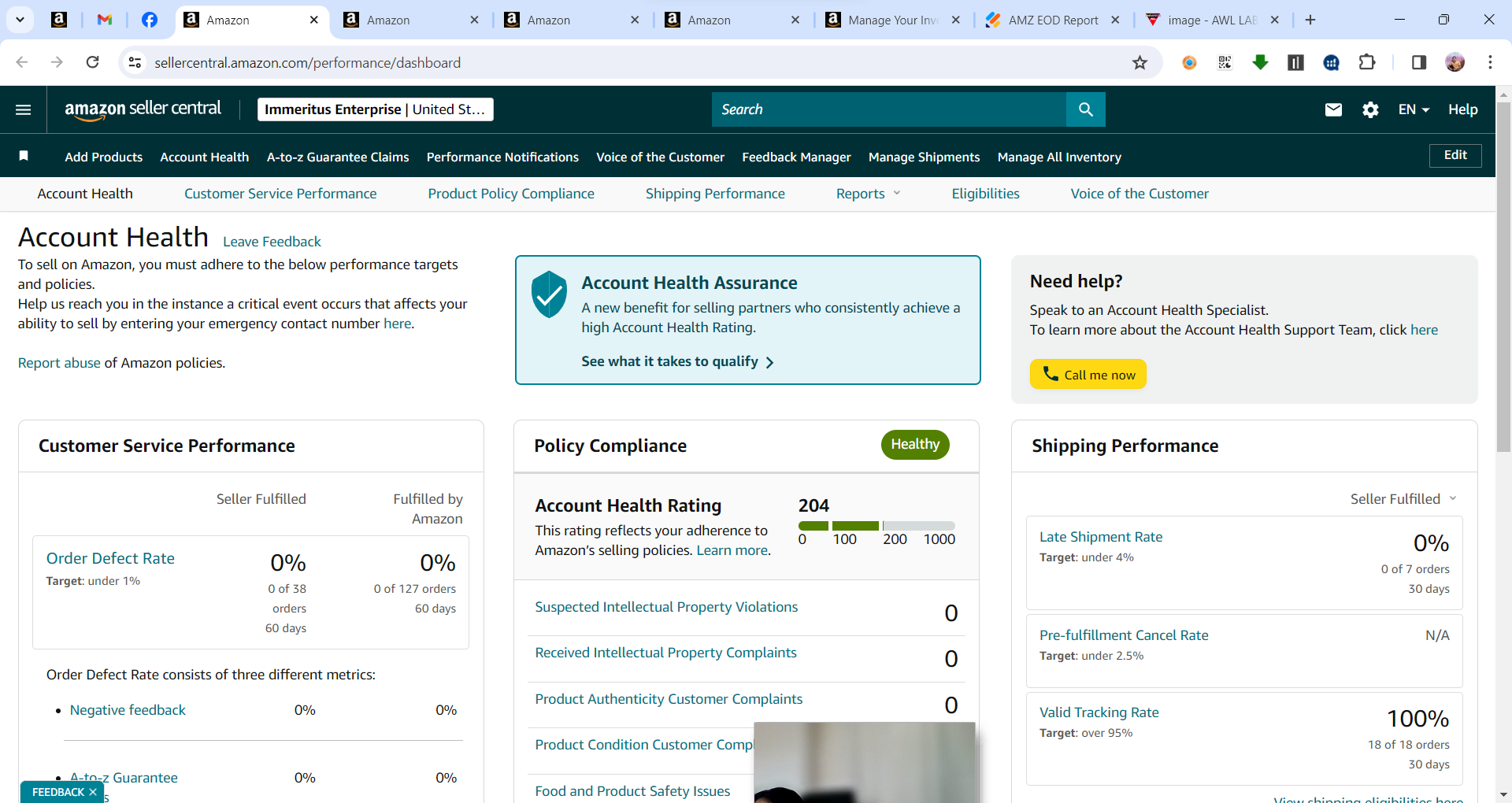
Task: Click the Account Health Rating progress bar
Action: [x=876, y=525]
